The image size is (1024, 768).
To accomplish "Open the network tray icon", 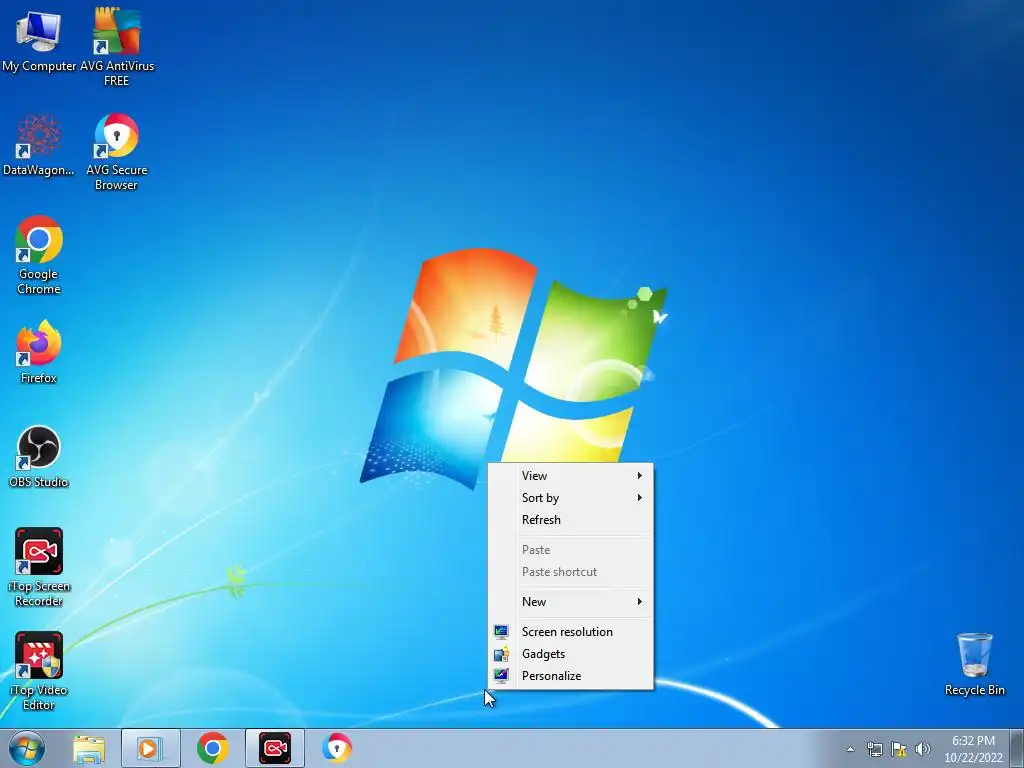I will click(x=874, y=749).
